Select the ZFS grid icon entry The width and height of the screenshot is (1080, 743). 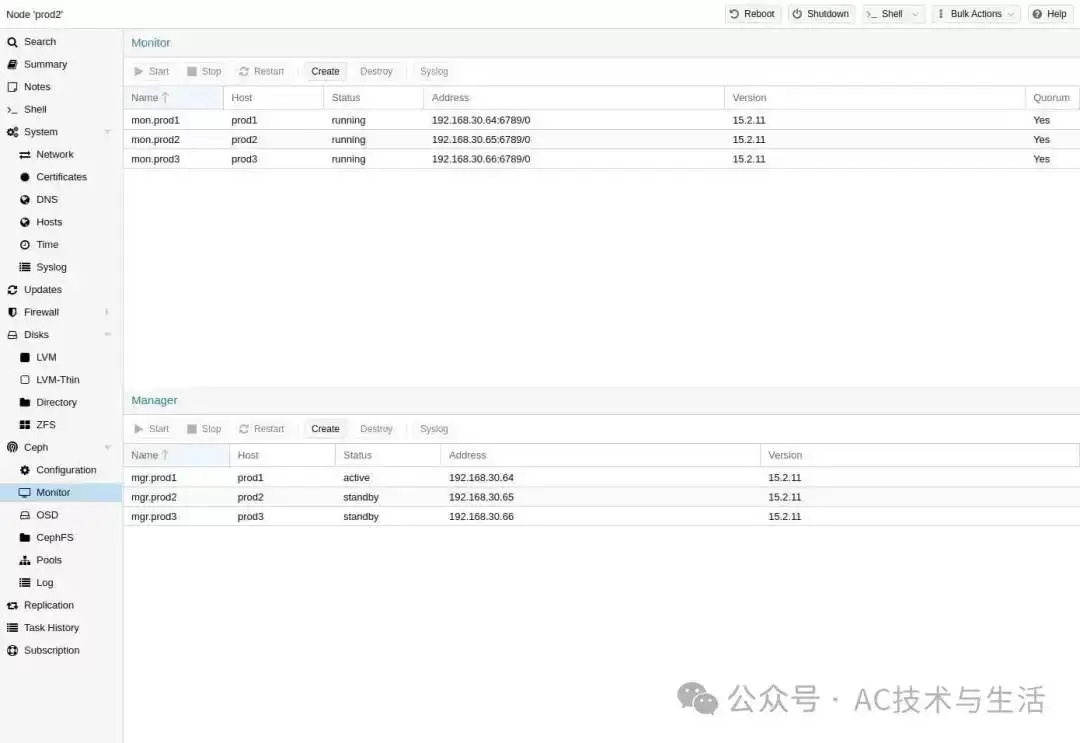pyautogui.click(x=25, y=425)
